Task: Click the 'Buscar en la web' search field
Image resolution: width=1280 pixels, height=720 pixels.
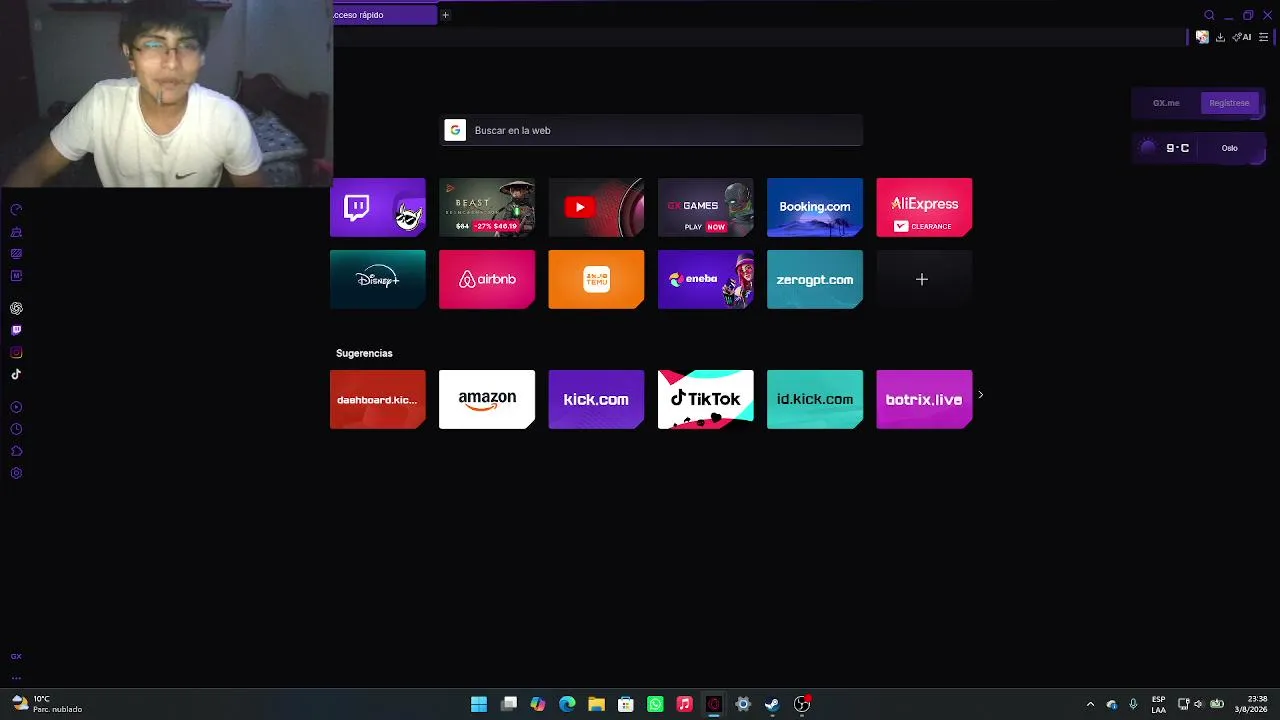Action: pyautogui.click(x=652, y=130)
